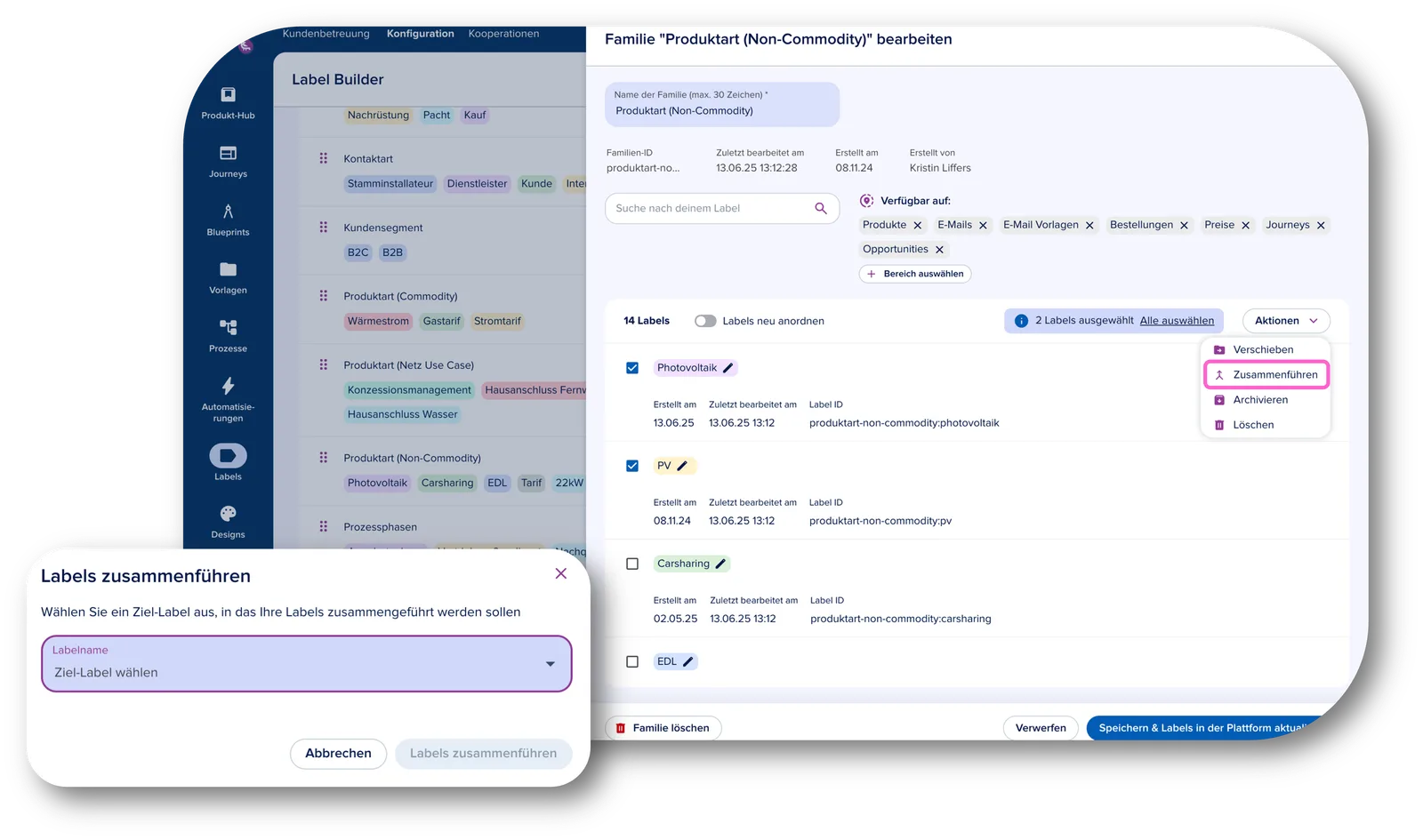The height and width of the screenshot is (840, 1423).
Task: Select the Stamminstallateur label chip
Action: tap(390, 184)
